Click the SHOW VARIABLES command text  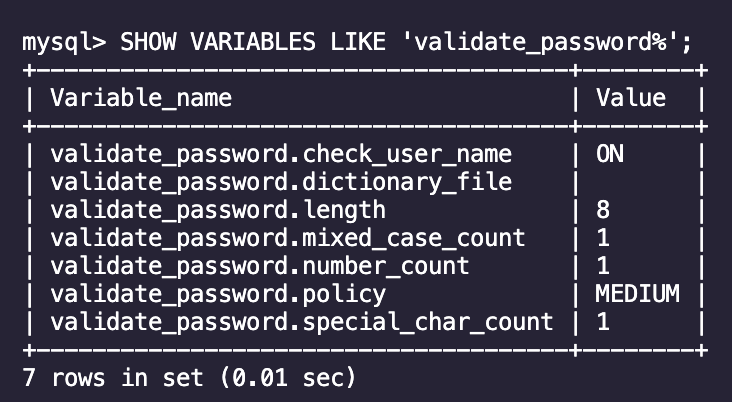[x=218, y=42]
